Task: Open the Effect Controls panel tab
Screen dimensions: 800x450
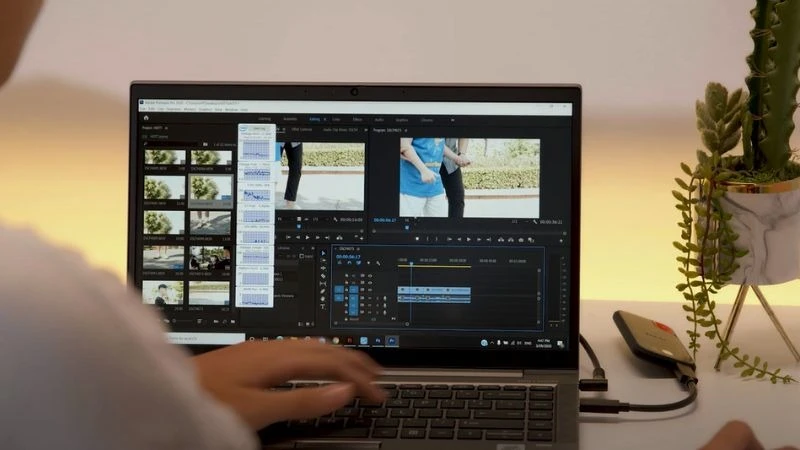Action: [x=302, y=130]
